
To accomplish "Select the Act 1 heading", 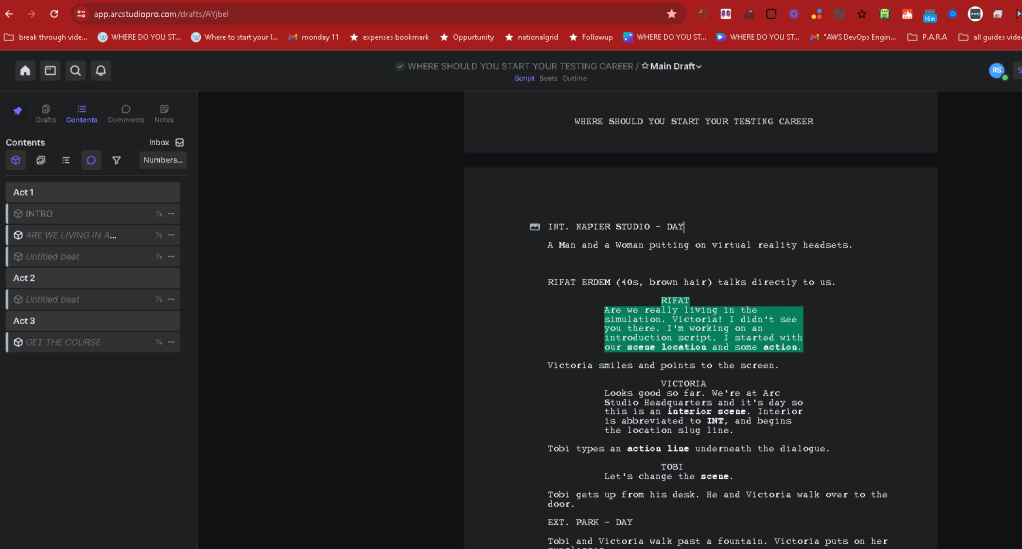I will tap(93, 192).
